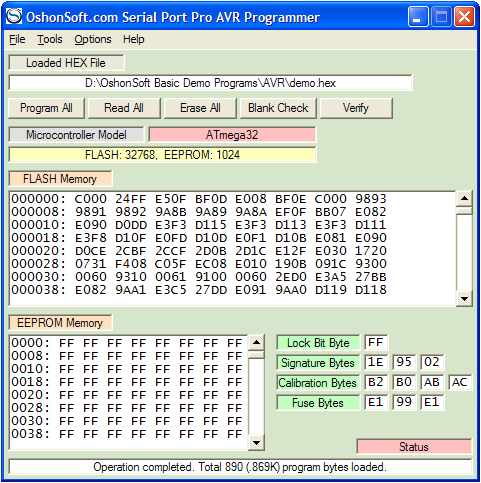This screenshot has width=481, height=483.
Task: Click FLASH row address 000008:
Action: 39,212
